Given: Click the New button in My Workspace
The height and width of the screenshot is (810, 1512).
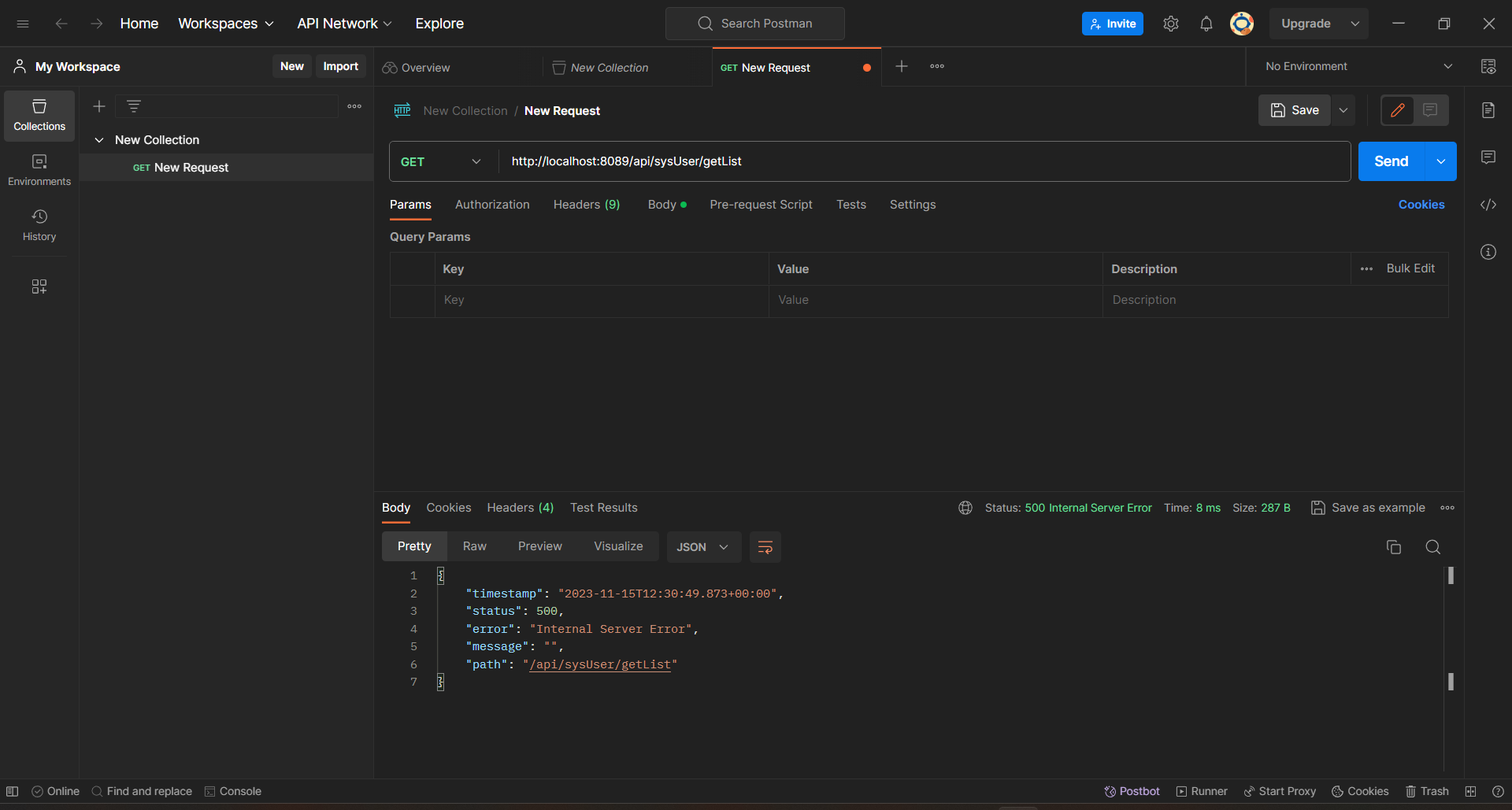Looking at the screenshot, I should 292,66.
